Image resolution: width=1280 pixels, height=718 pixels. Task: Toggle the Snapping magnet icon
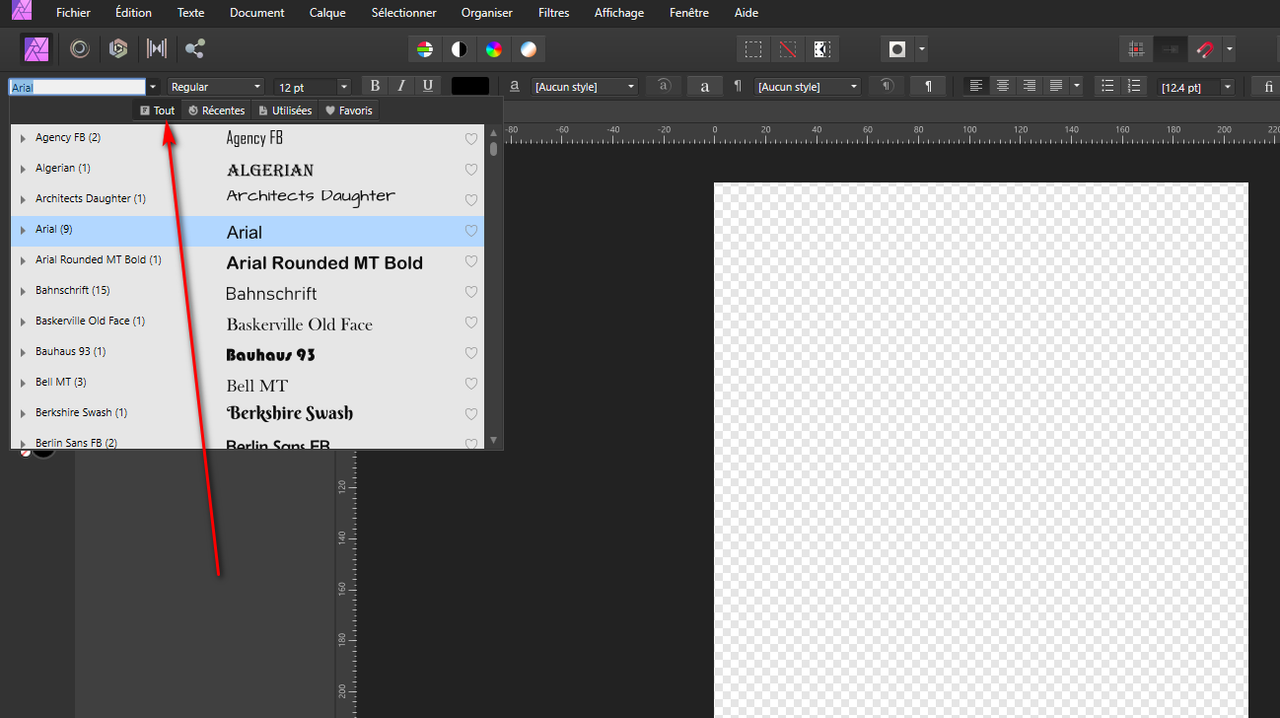[1205, 49]
